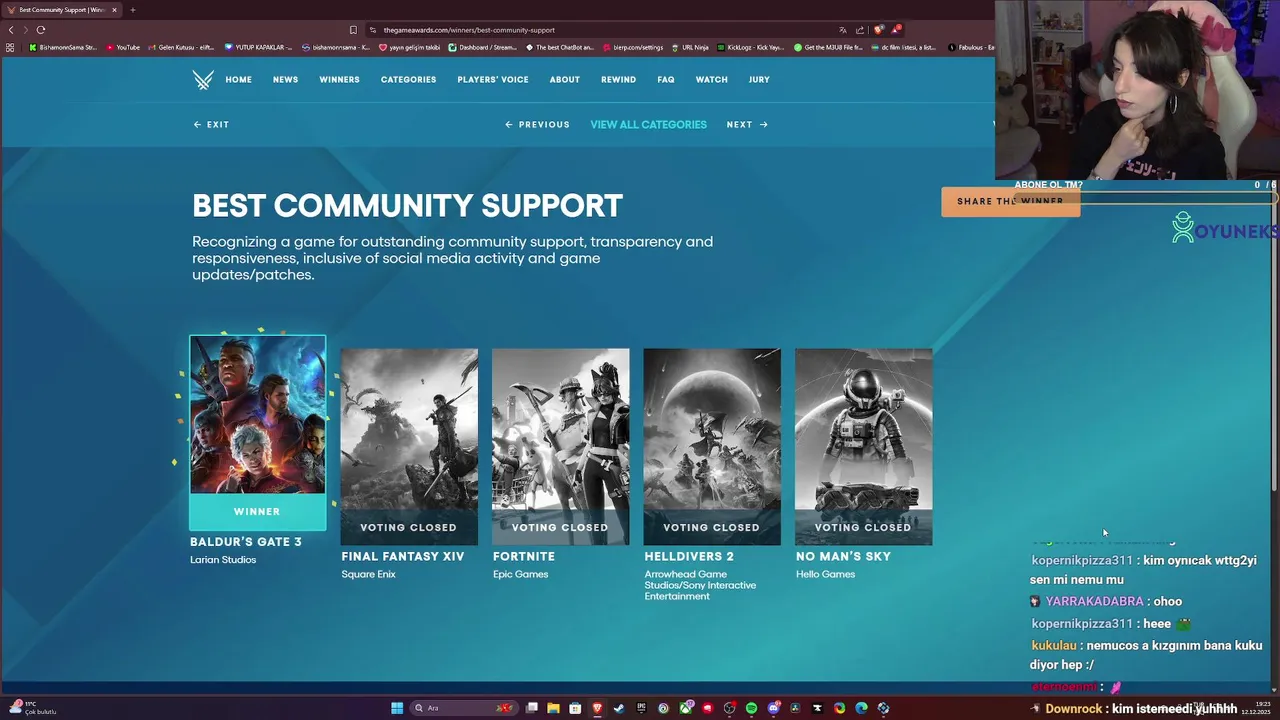Open the Chrome icon on the taskbar
This screenshot has width=1280, height=720.
point(839,708)
